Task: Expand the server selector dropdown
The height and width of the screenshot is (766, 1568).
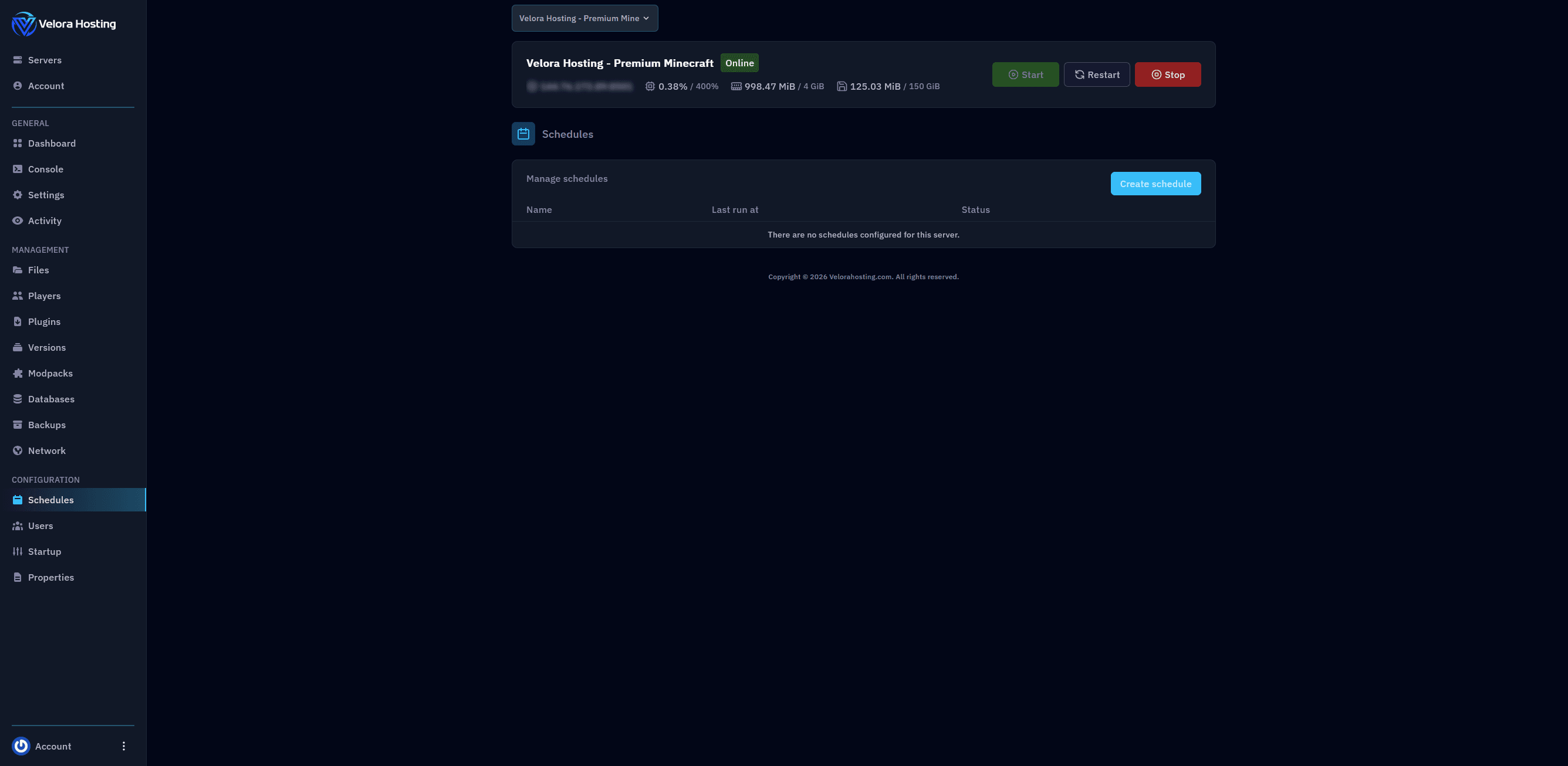Action: pyautogui.click(x=584, y=18)
